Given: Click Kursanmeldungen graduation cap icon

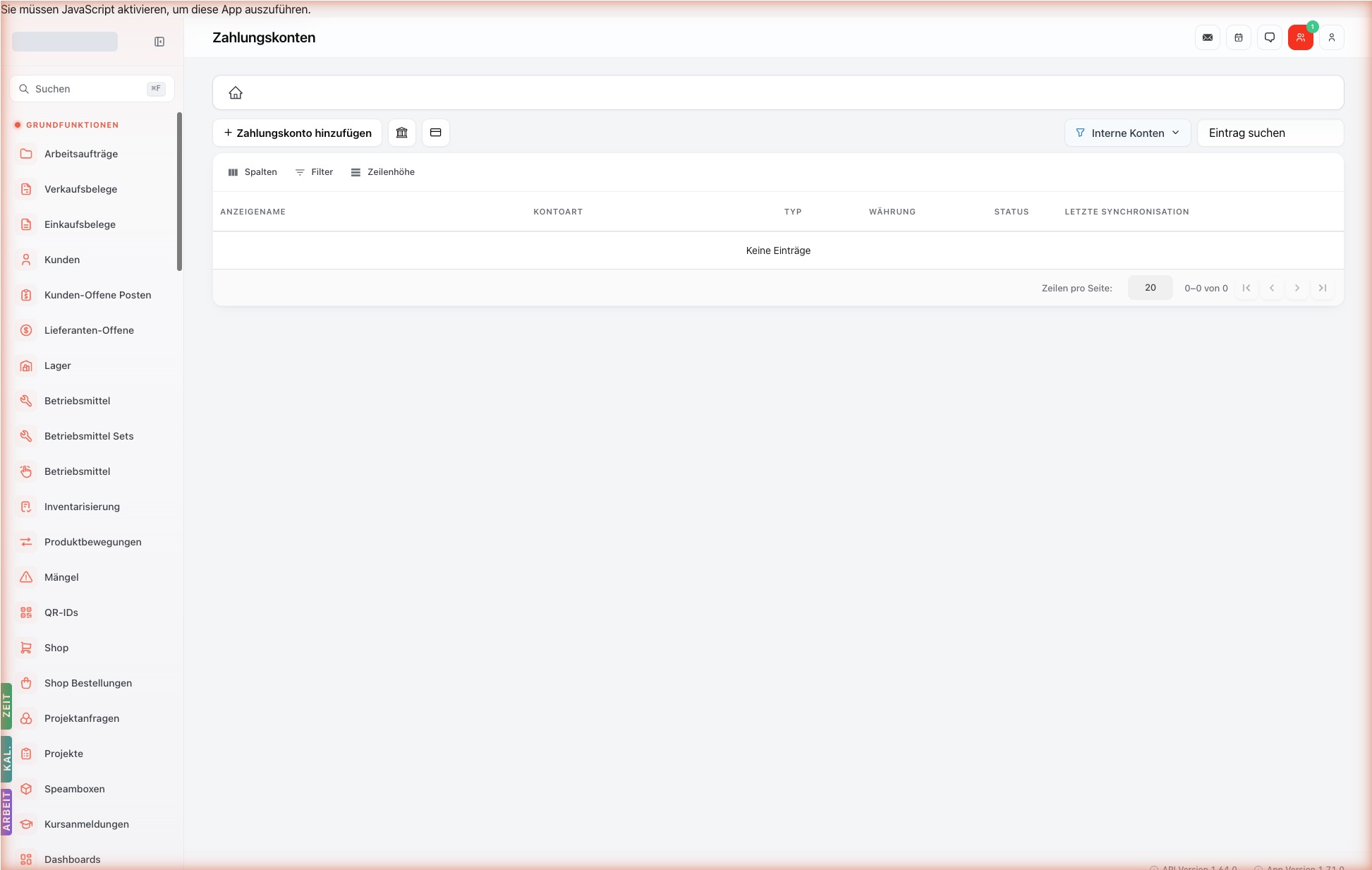Looking at the screenshot, I should point(26,824).
